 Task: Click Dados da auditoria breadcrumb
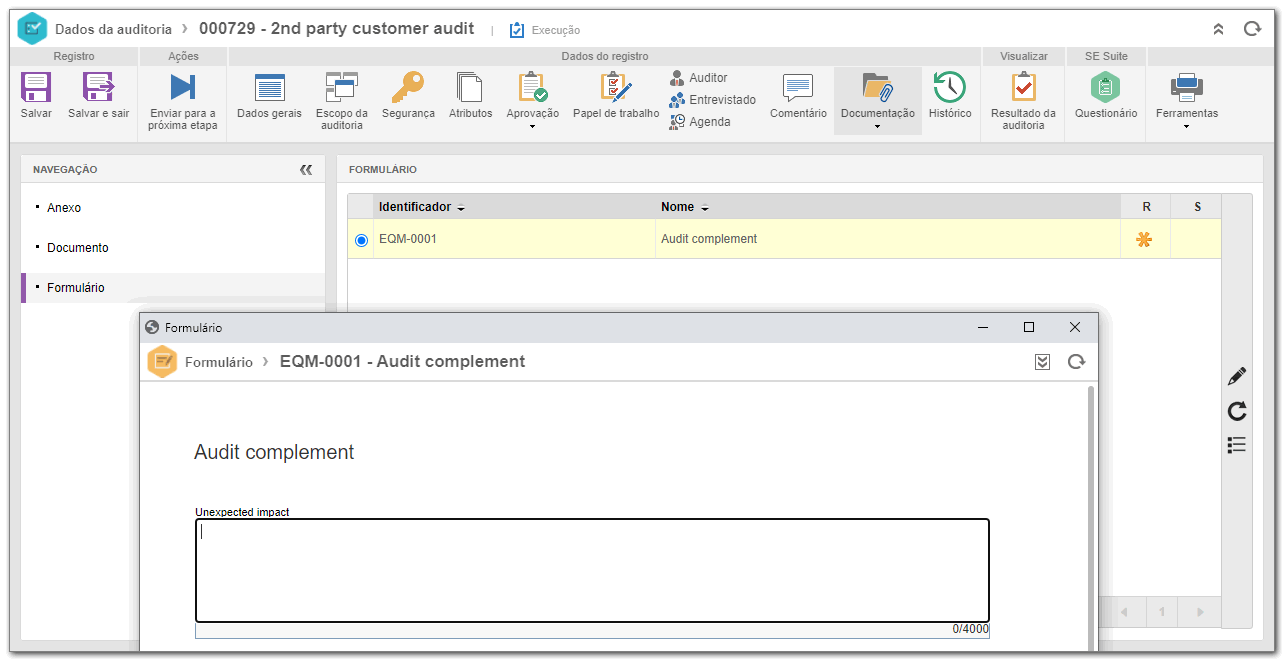pos(114,29)
